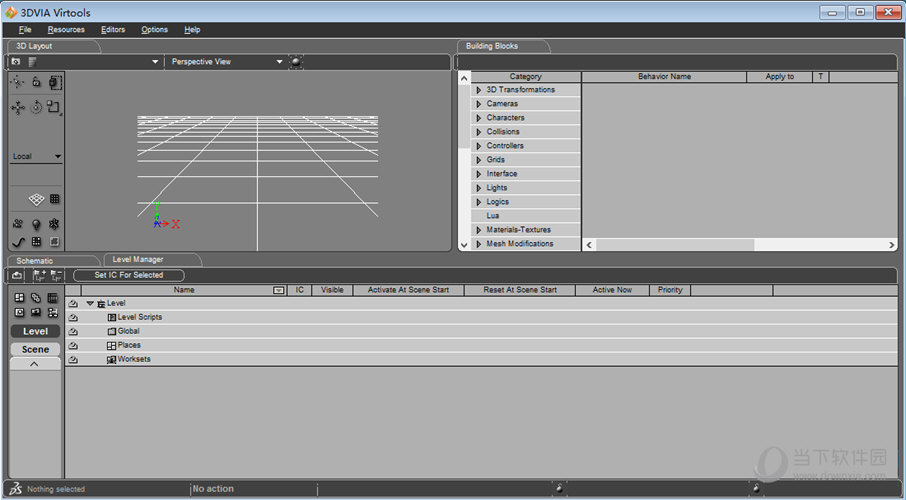
Task: Click the bottom-right material icon in creation tools
Action: coord(54,242)
